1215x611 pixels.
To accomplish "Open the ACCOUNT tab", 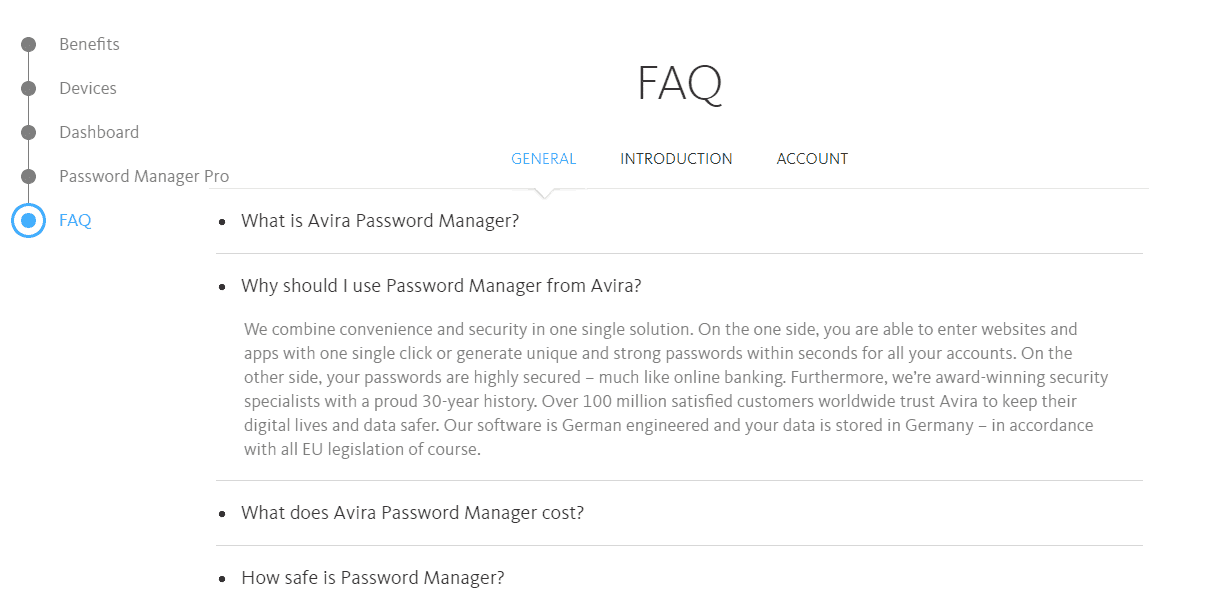I will (812, 158).
